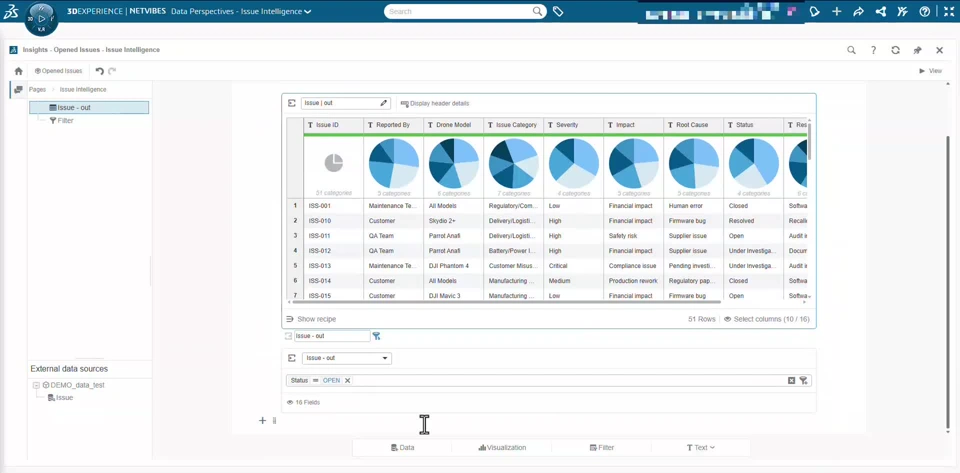
Task: Collapse the DEMO_data_test tree node
Action: coord(36,385)
